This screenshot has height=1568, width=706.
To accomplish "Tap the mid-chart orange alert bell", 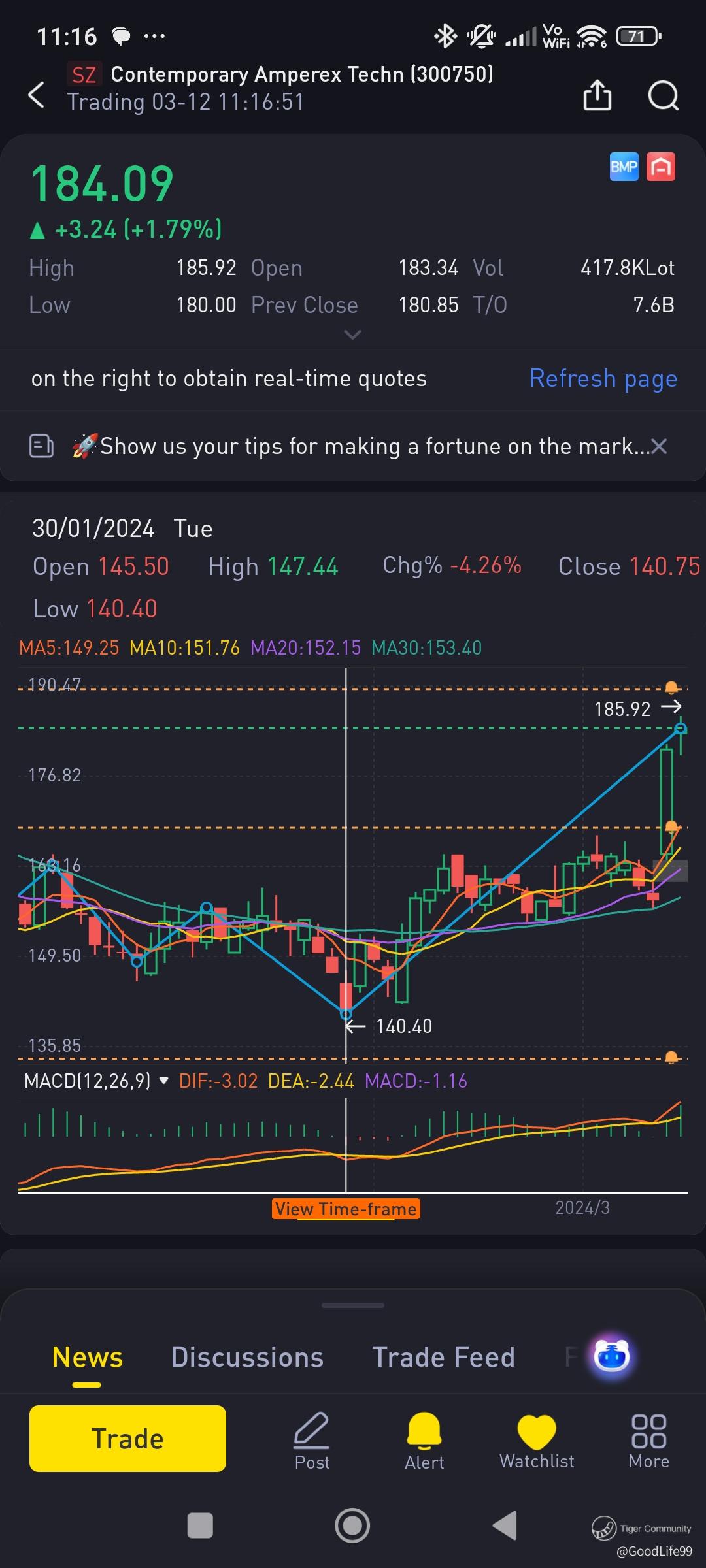I will tap(671, 827).
